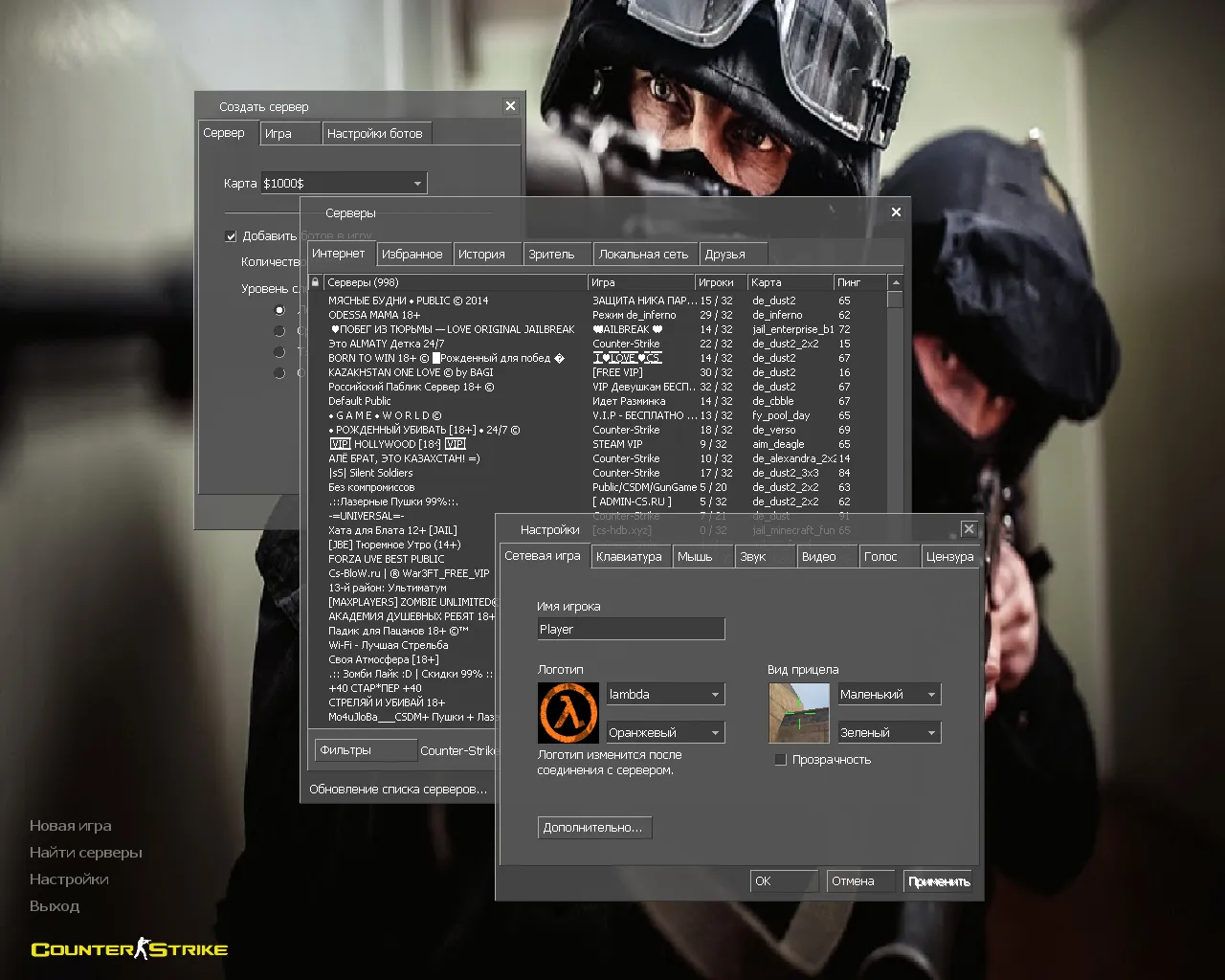This screenshot has width=1225, height=980.
Task: Click the Дополнительно button
Action: click(x=593, y=827)
